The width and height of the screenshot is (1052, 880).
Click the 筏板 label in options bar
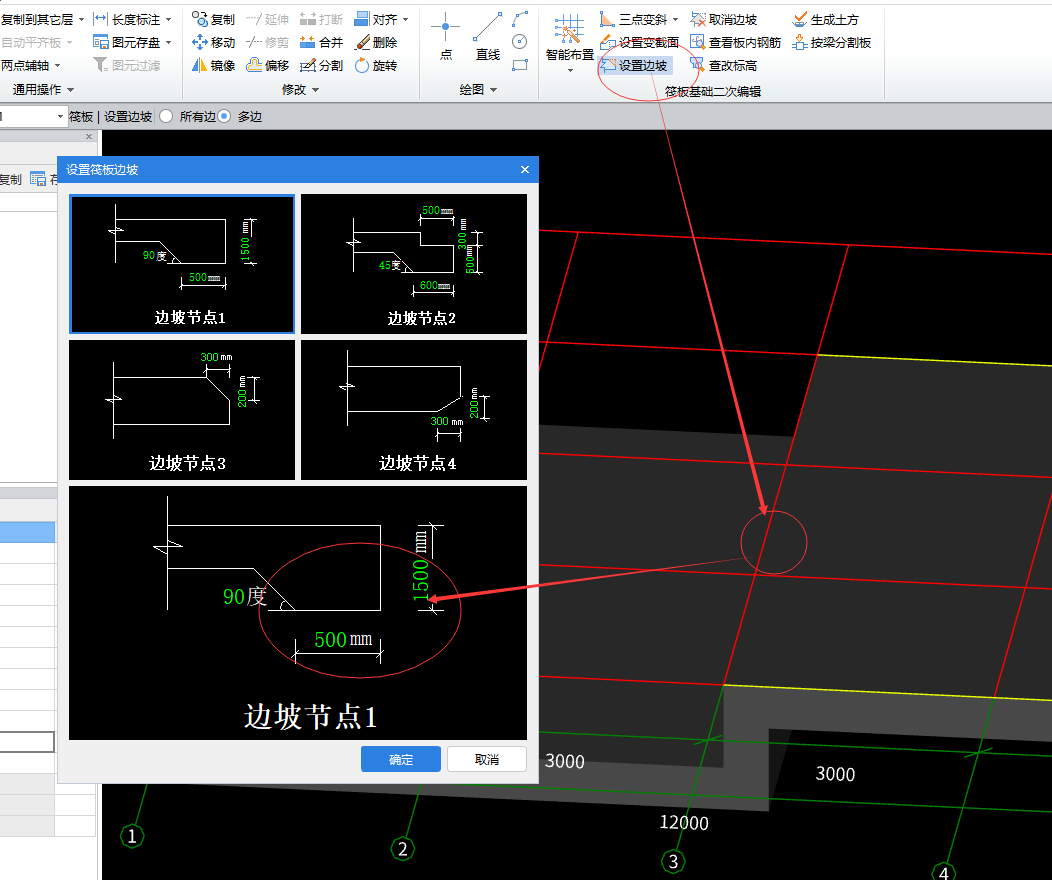(x=81, y=116)
